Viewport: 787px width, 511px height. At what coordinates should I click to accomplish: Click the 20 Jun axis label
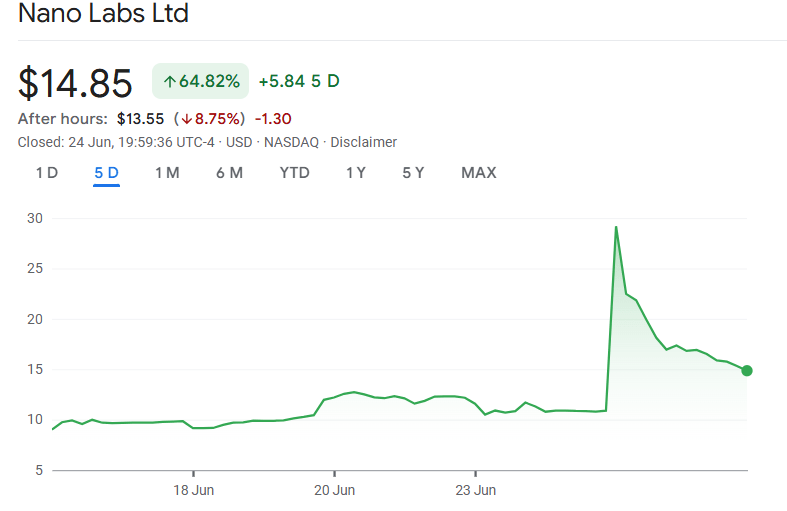(335, 490)
